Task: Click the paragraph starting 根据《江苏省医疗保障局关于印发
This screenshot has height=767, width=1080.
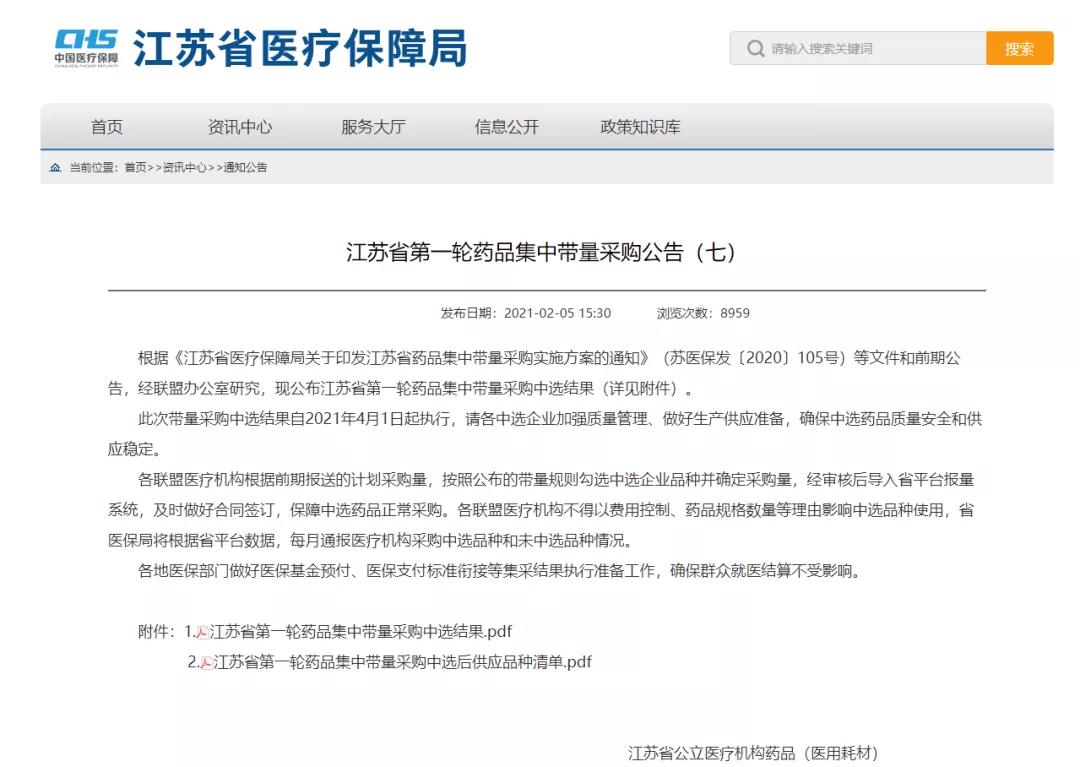Action: [x=534, y=373]
